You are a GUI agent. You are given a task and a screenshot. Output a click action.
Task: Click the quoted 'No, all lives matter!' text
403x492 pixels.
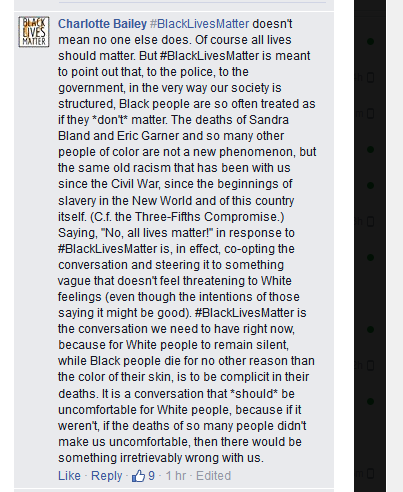click(x=157, y=233)
